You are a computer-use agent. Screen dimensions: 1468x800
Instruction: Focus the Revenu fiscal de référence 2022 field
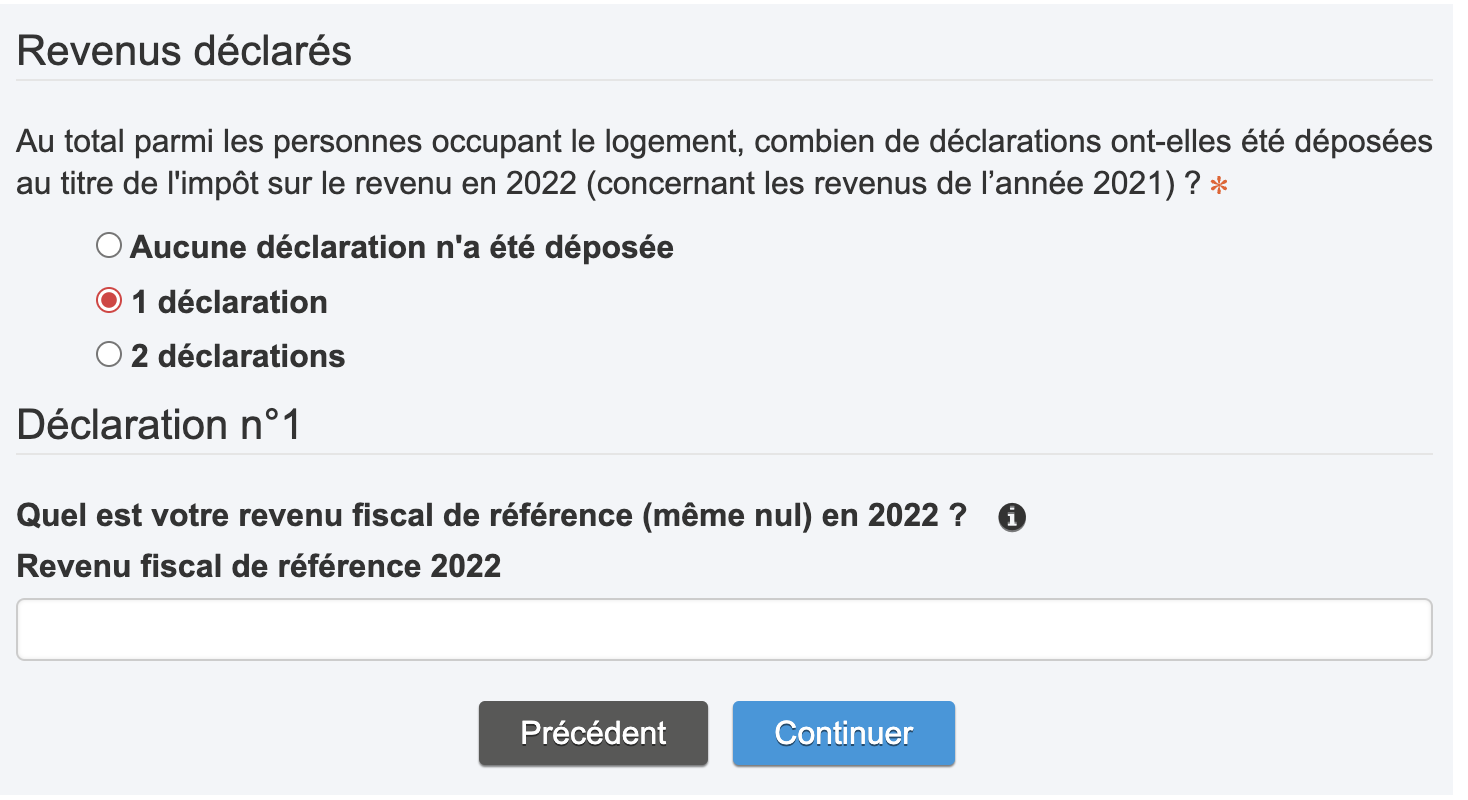[x=724, y=629]
